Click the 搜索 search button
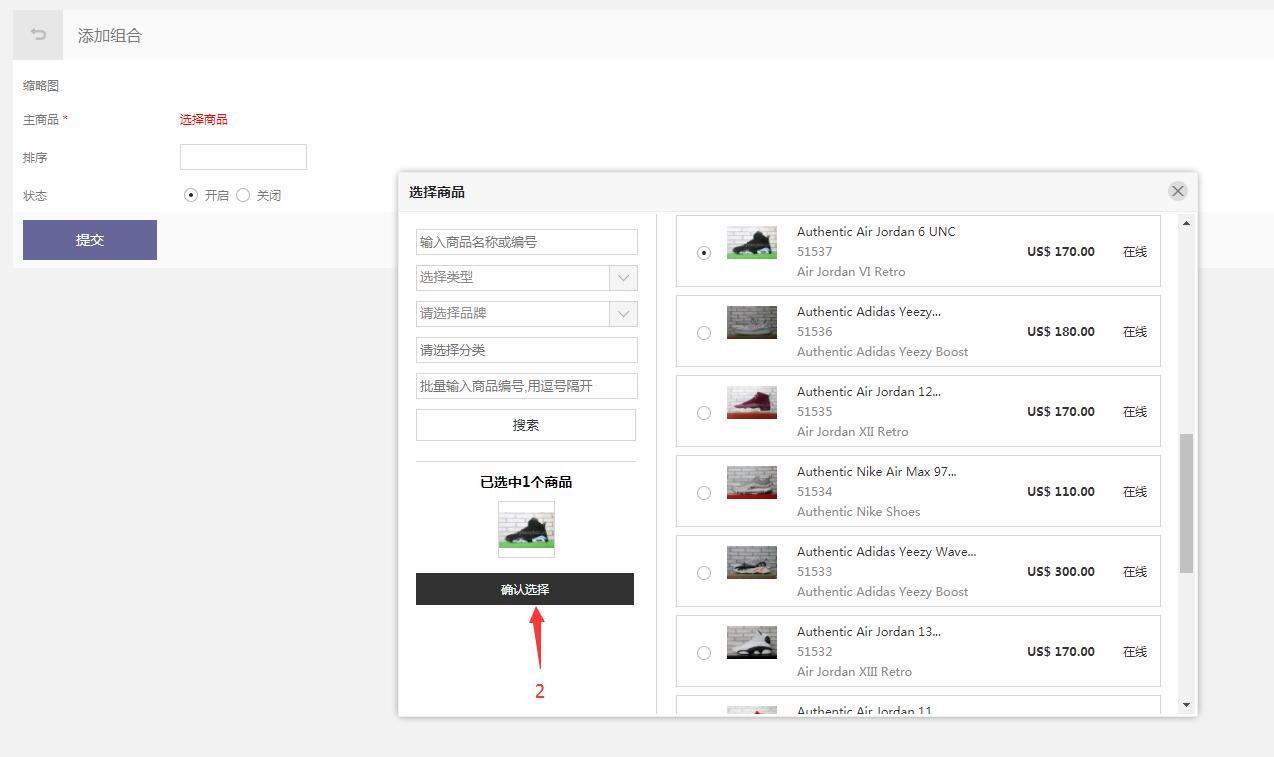Viewport: 1274px width, 757px height. coord(526,425)
